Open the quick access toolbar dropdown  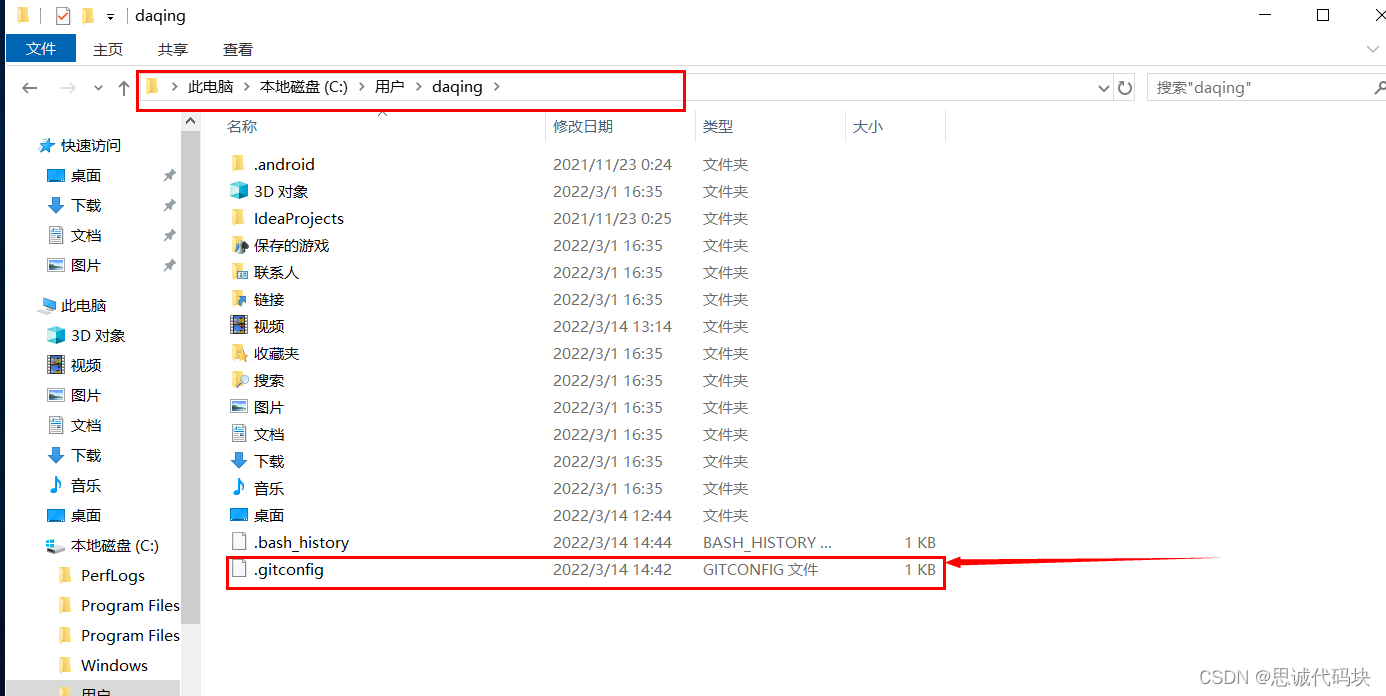pyautogui.click(x=110, y=17)
